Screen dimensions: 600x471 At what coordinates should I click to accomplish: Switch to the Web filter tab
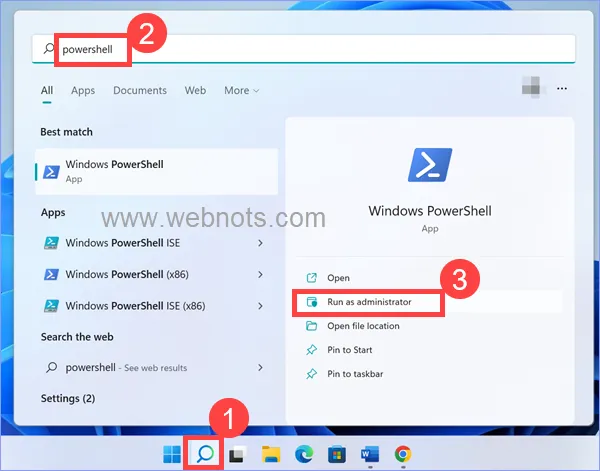[x=195, y=90]
